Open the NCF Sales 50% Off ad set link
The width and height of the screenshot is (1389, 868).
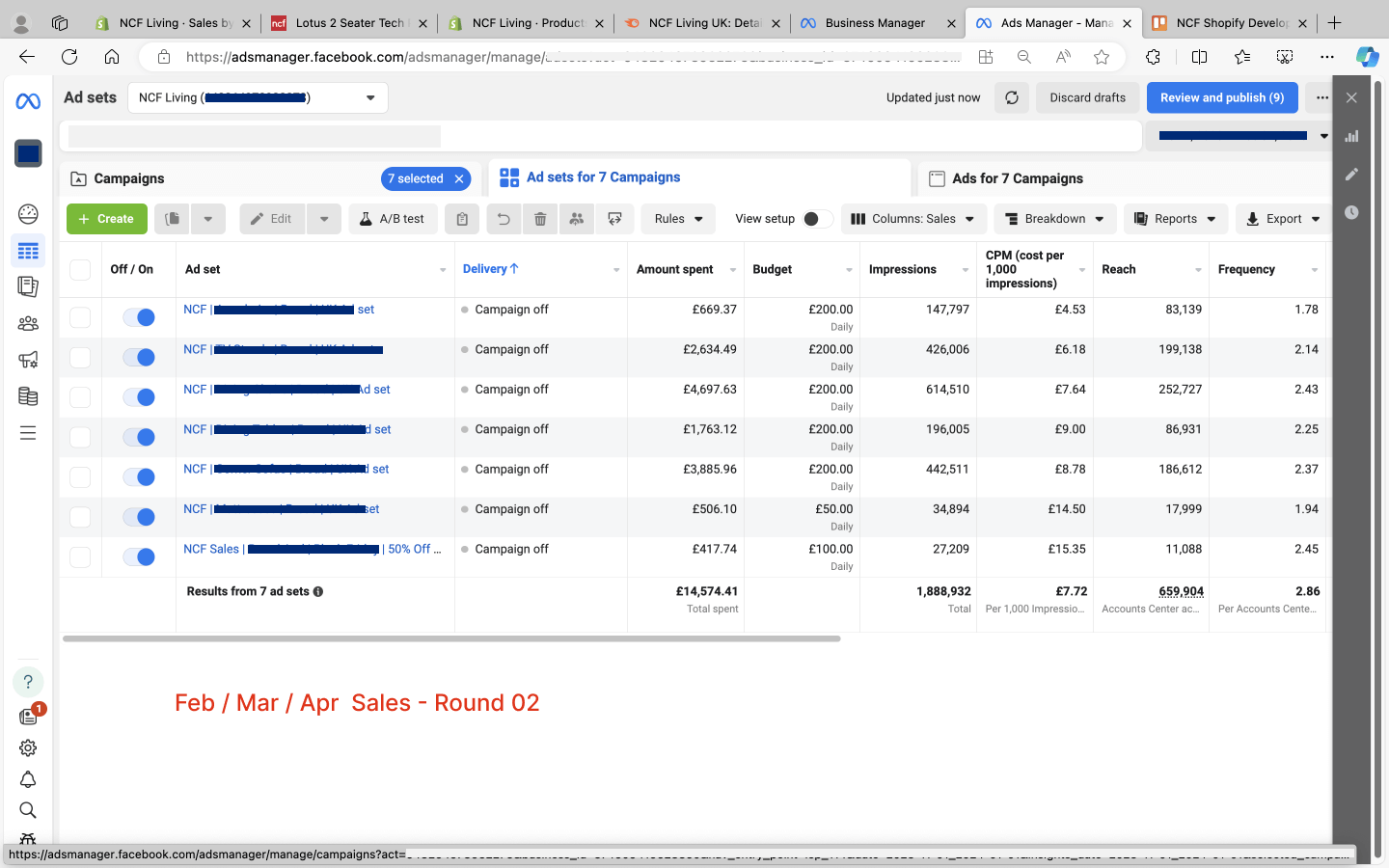coord(313,549)
